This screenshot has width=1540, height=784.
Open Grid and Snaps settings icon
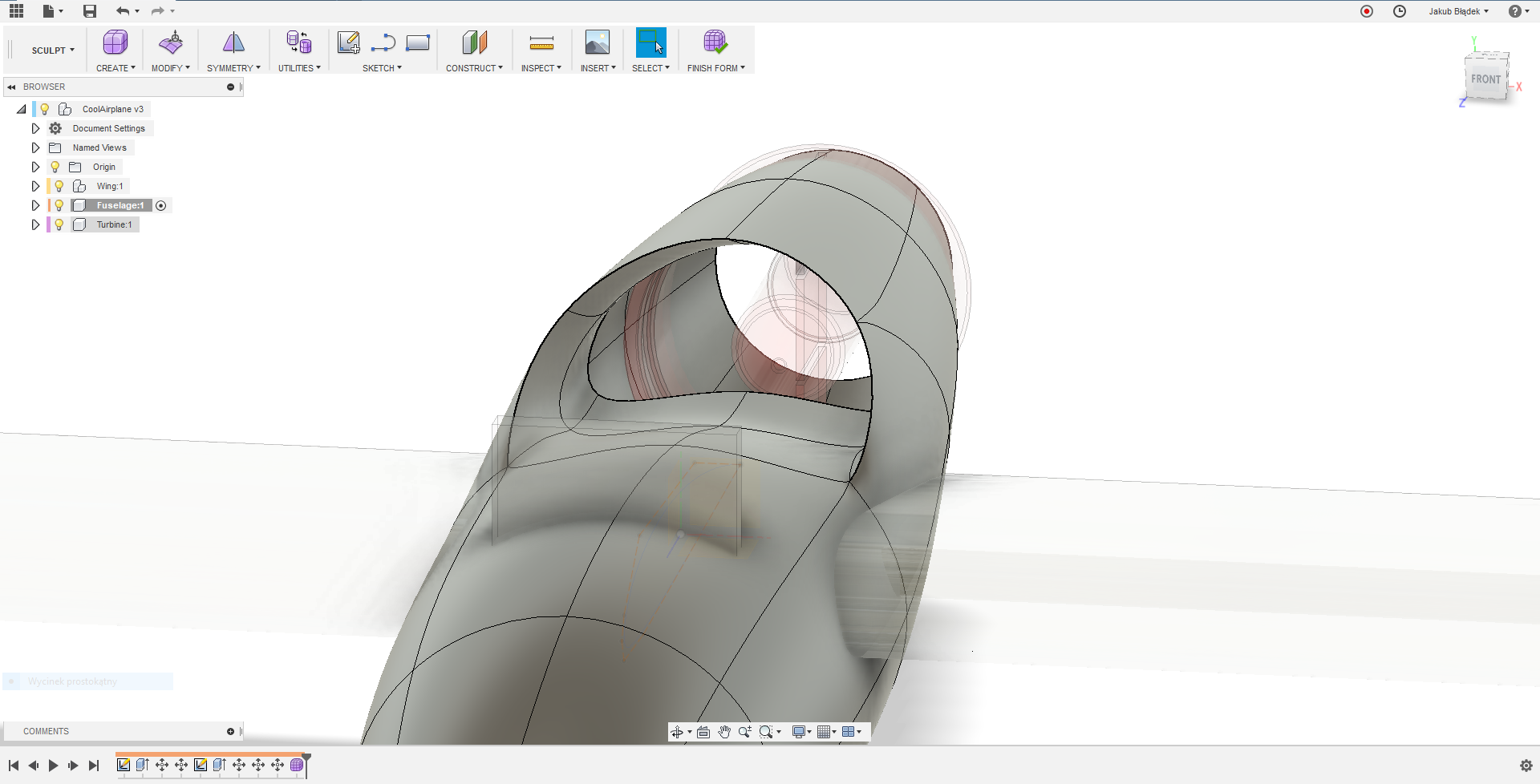point(824,732)
